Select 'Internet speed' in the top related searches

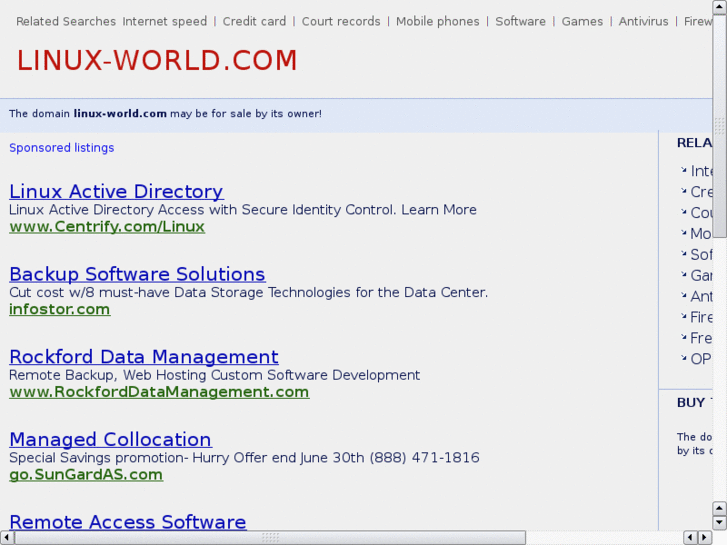point(165,21)
